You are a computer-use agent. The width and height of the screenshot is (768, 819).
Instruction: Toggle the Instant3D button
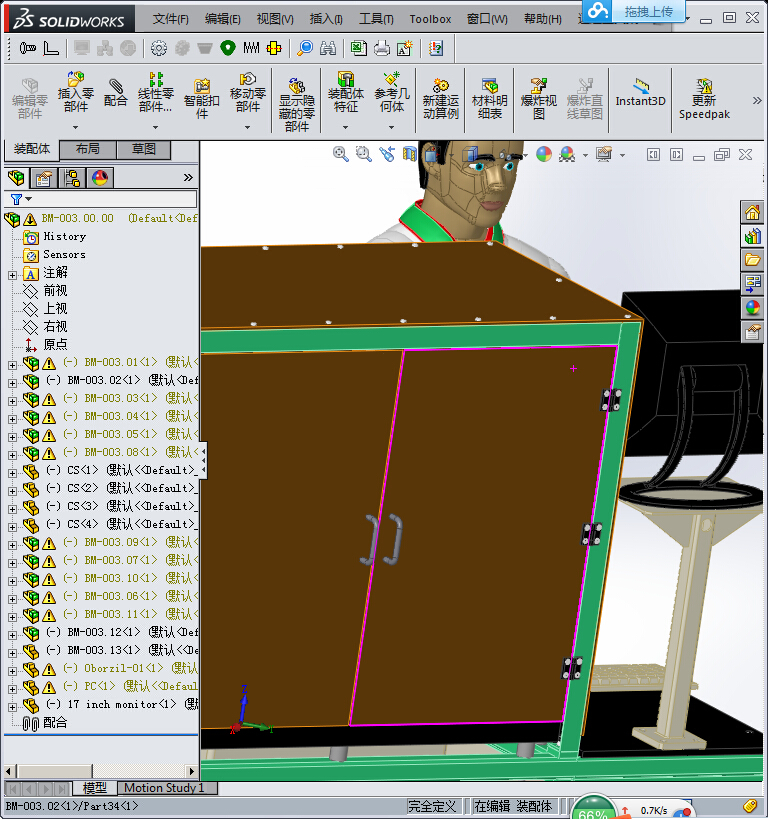[x=641, y=94]
